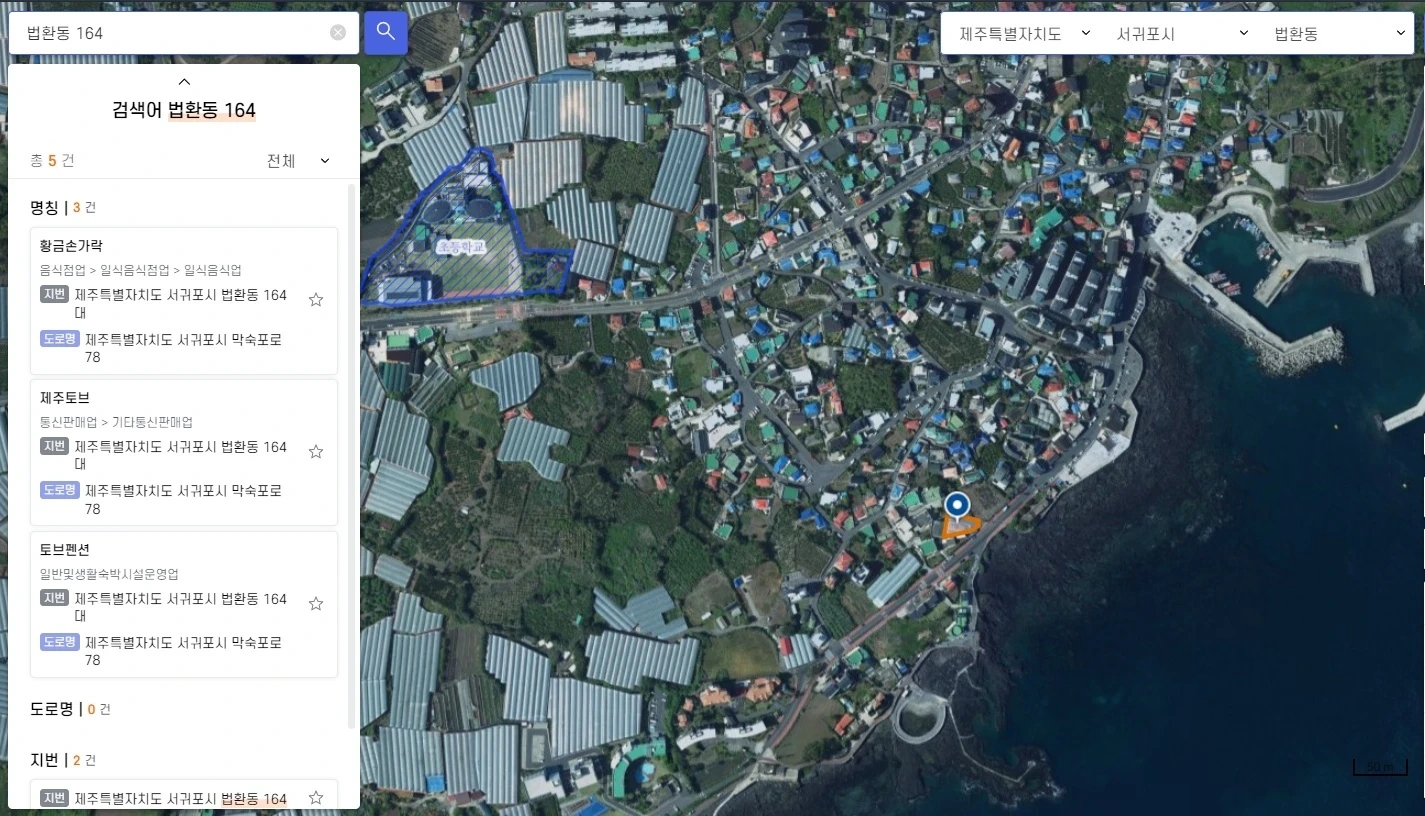This screenshot has height=816, width=1425.
Task: Click the favorite star in the 지번 result
Action: coord(316,797)
